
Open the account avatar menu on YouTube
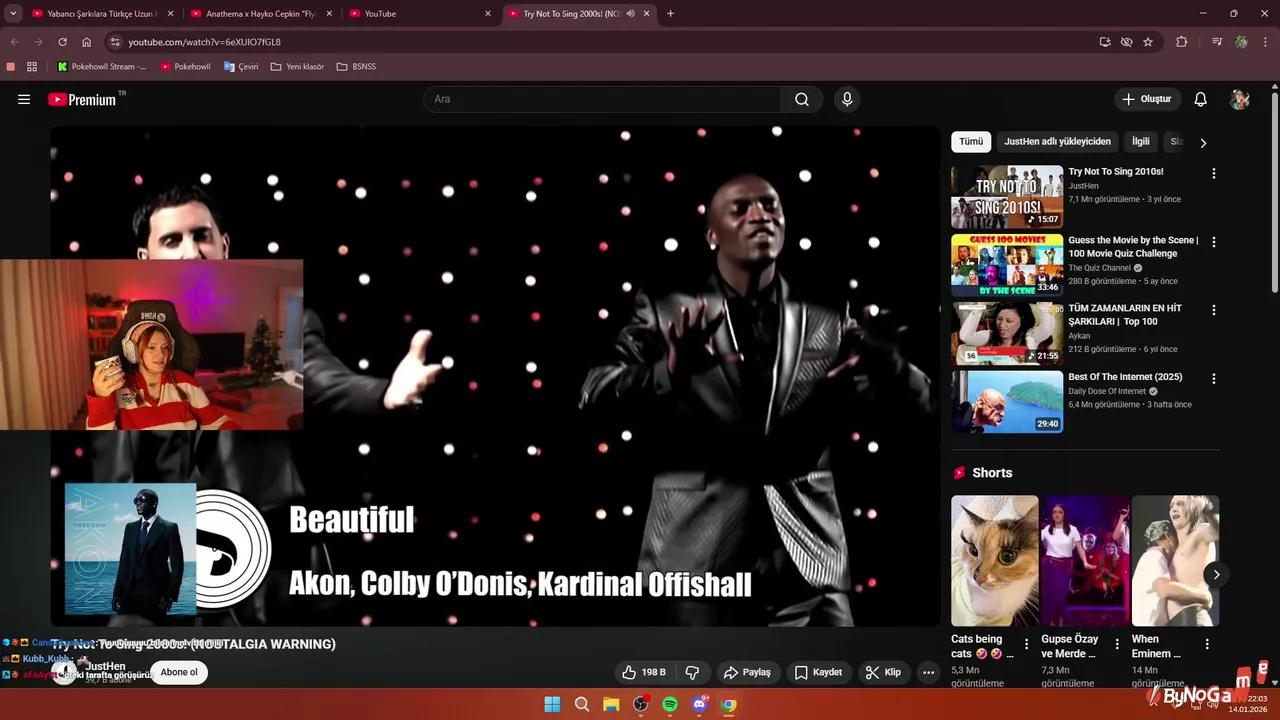(1240, 99)
